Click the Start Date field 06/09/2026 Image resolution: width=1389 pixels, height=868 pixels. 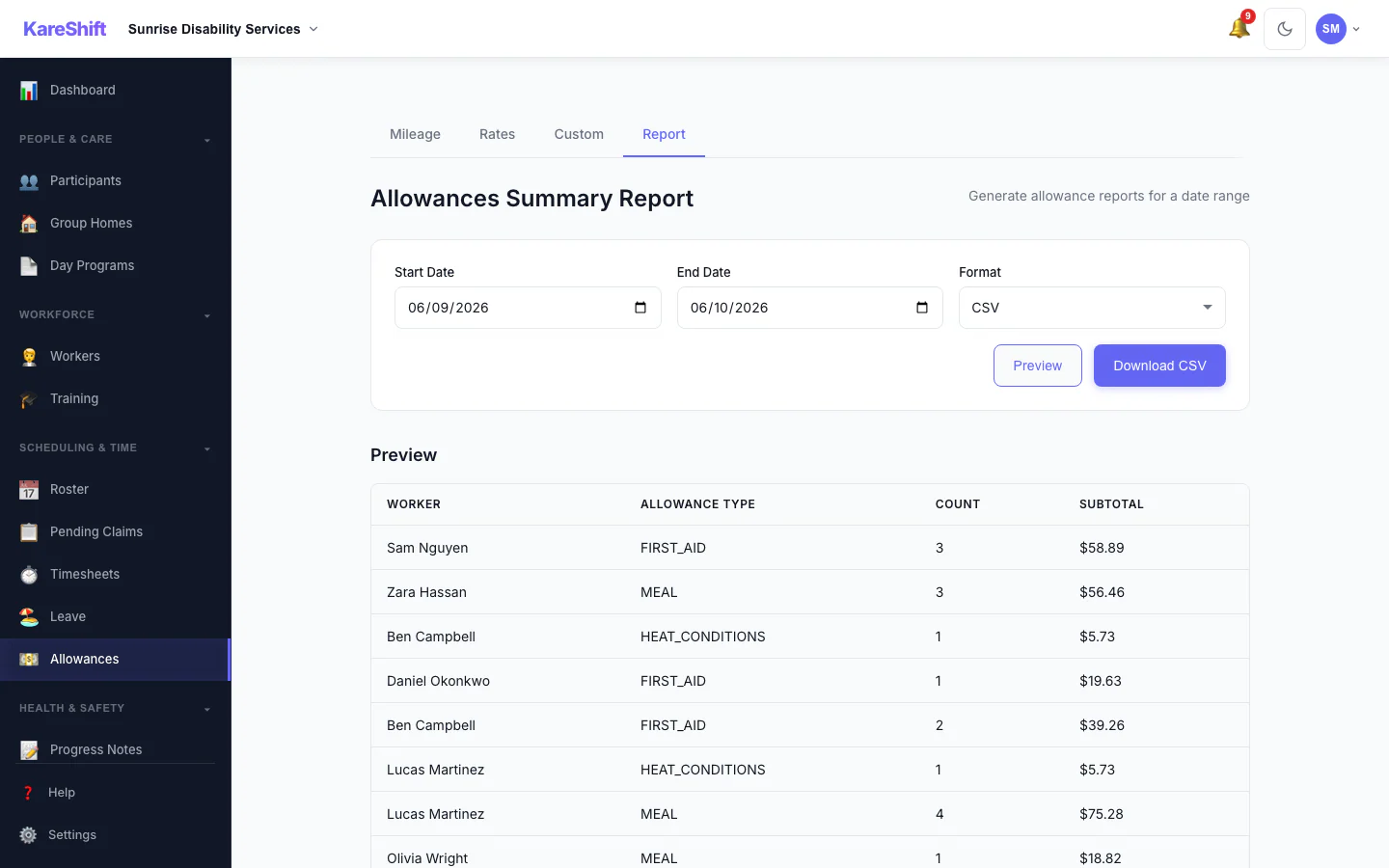pyautogui.click(x=528, y=308)
